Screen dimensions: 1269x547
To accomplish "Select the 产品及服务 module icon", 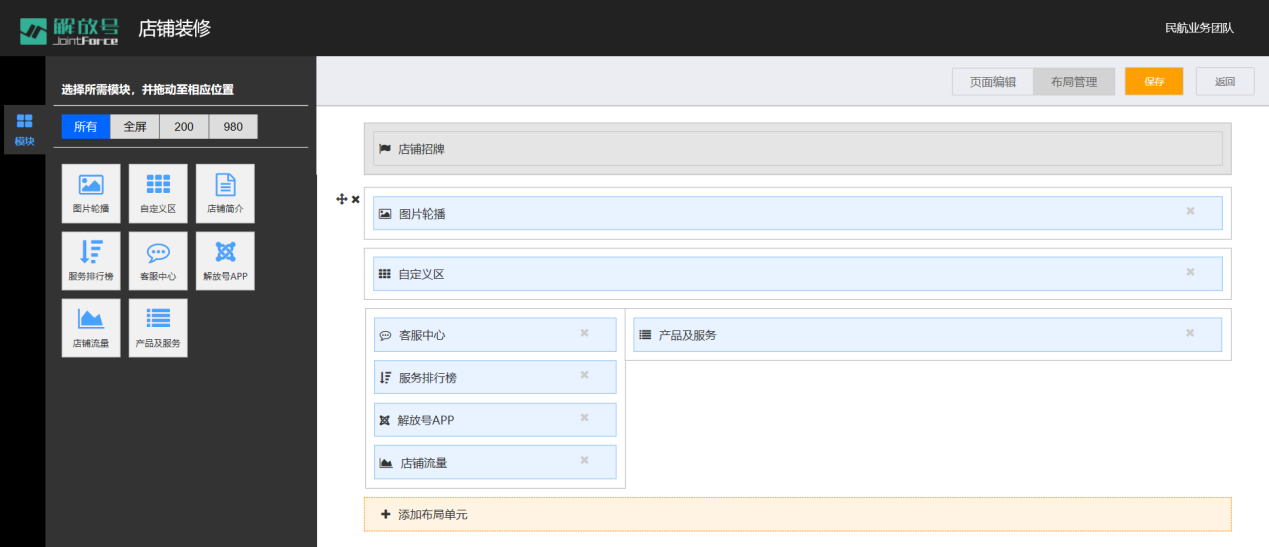I will [158, 328].
